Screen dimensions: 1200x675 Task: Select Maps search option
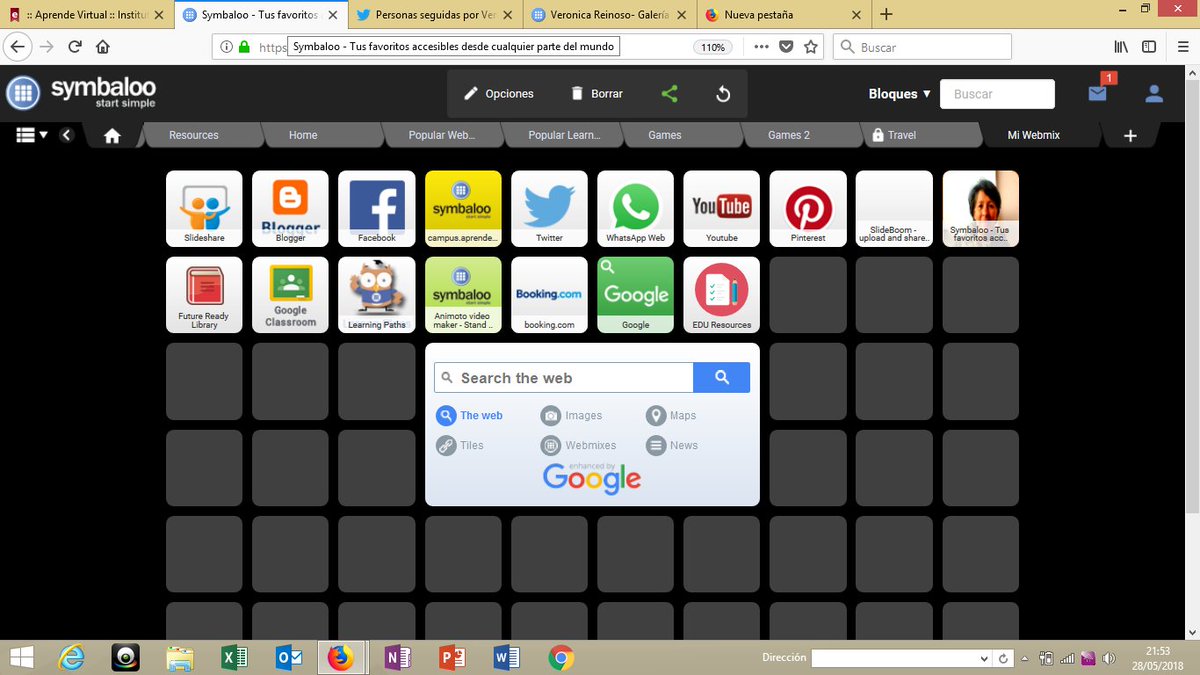671,416
